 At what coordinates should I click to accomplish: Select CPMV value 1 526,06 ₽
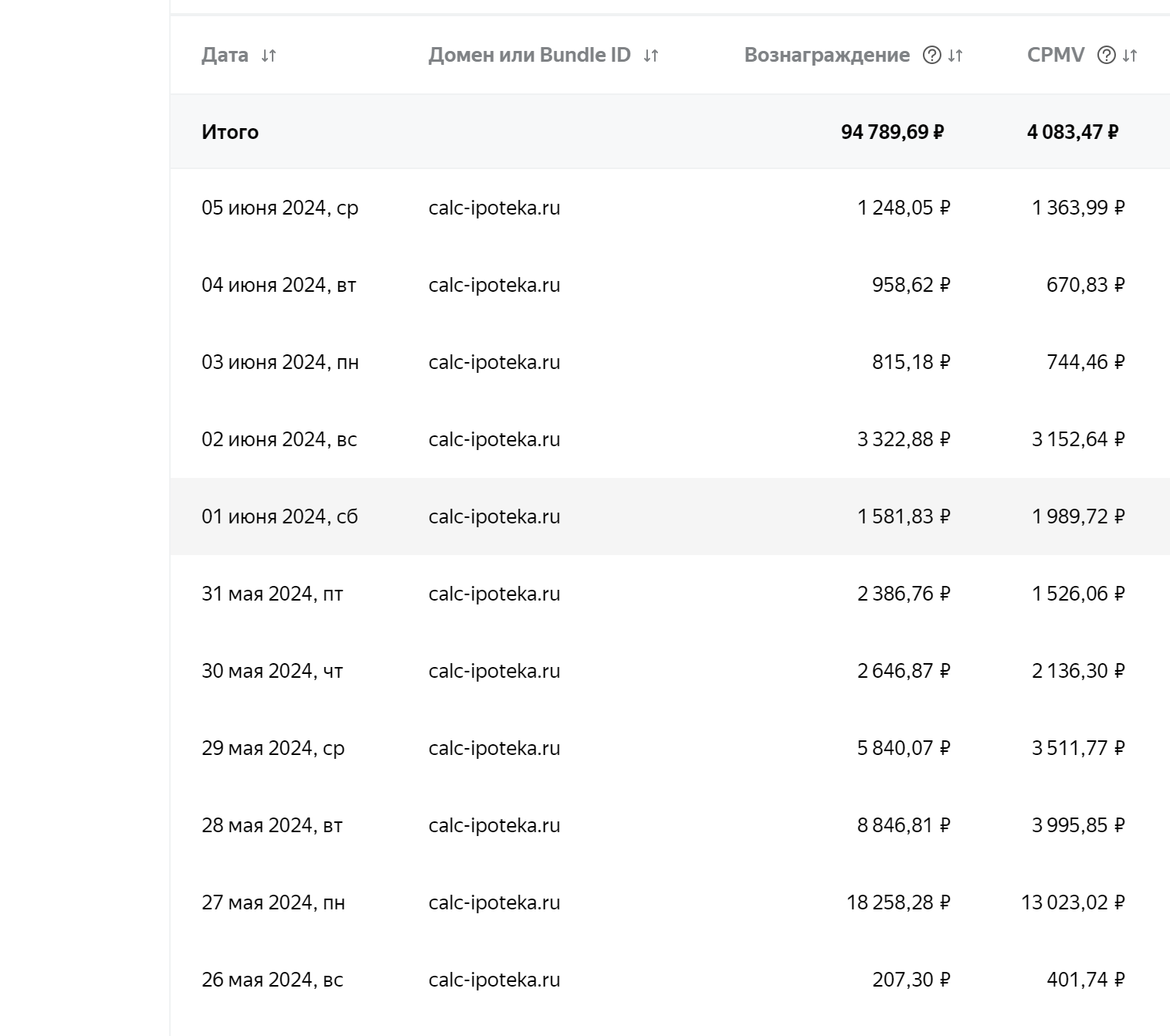coord(1079,594)
